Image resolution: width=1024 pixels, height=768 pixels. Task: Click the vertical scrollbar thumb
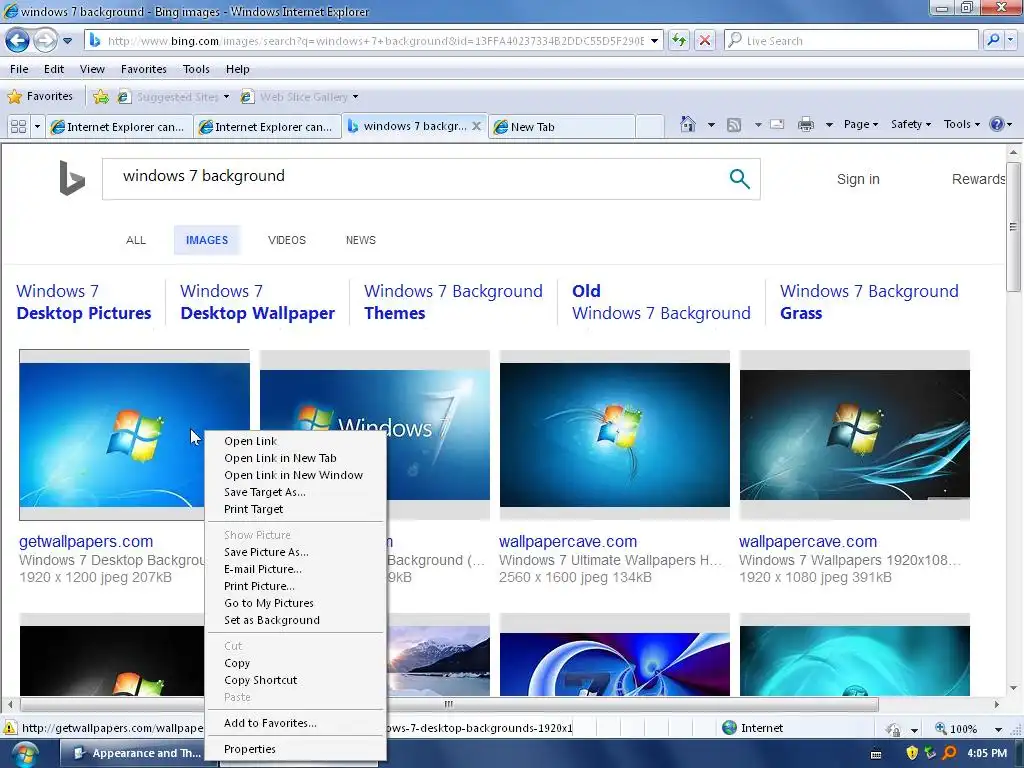click(x=1013, y=227)
